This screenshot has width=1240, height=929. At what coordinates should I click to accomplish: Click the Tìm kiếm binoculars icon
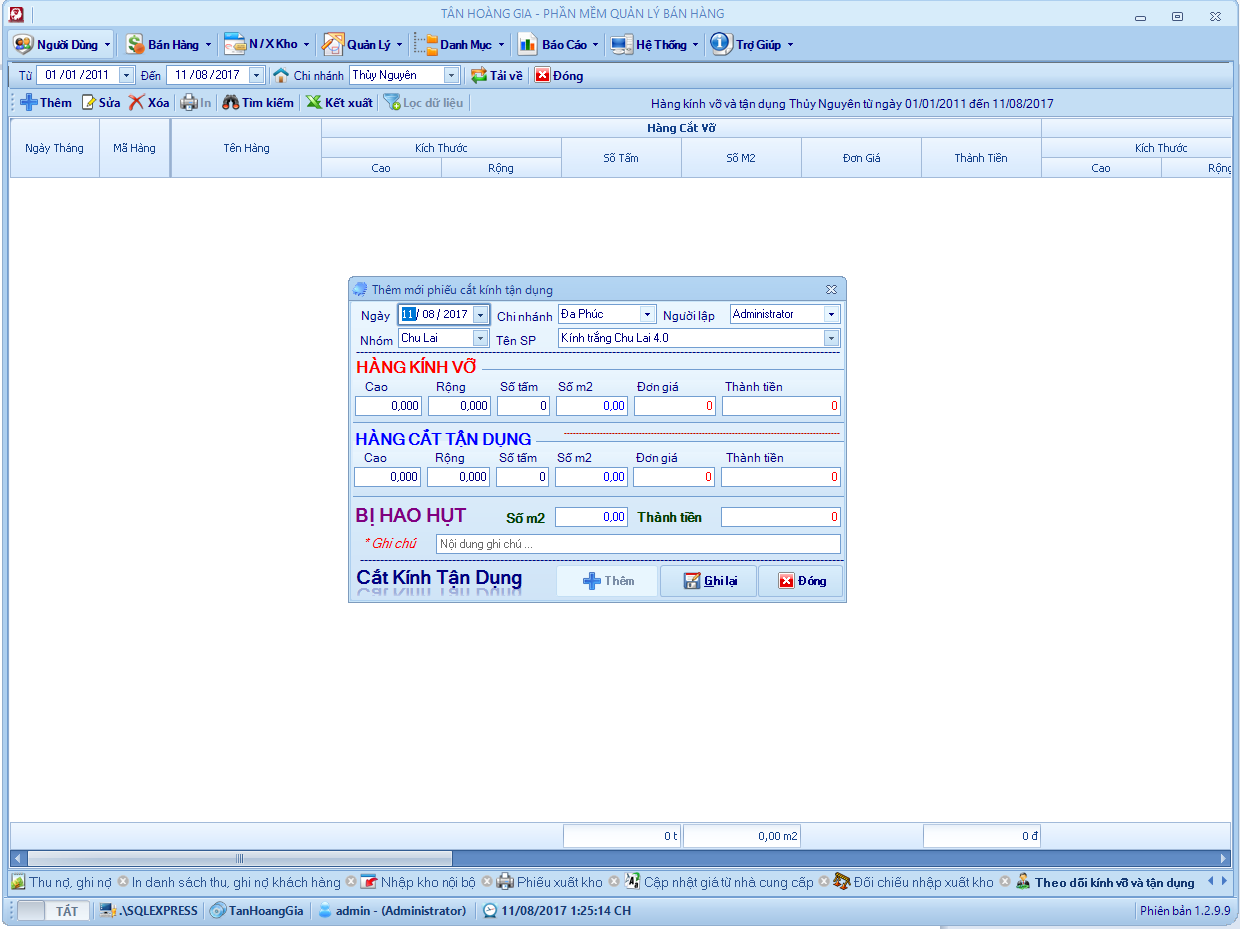(x=231, y=103)
